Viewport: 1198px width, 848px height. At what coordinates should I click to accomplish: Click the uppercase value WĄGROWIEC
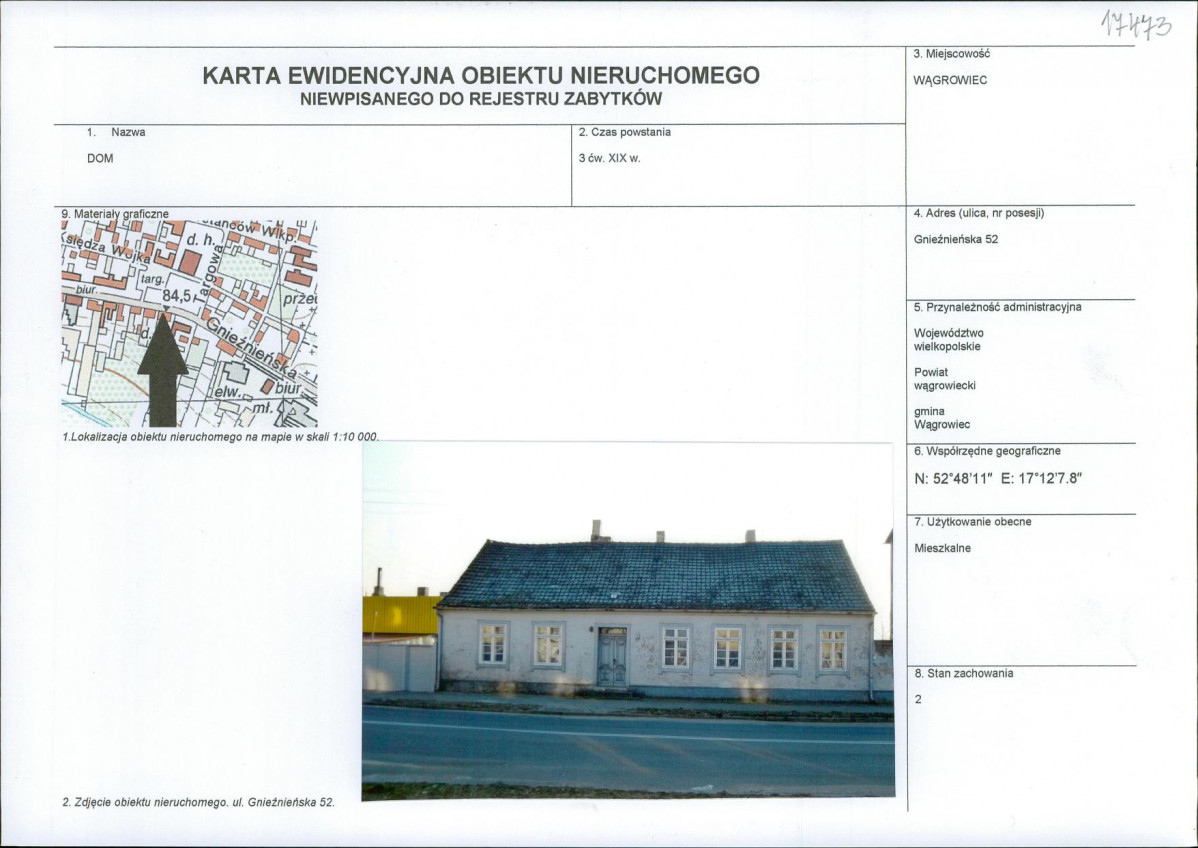coord(950,80)
